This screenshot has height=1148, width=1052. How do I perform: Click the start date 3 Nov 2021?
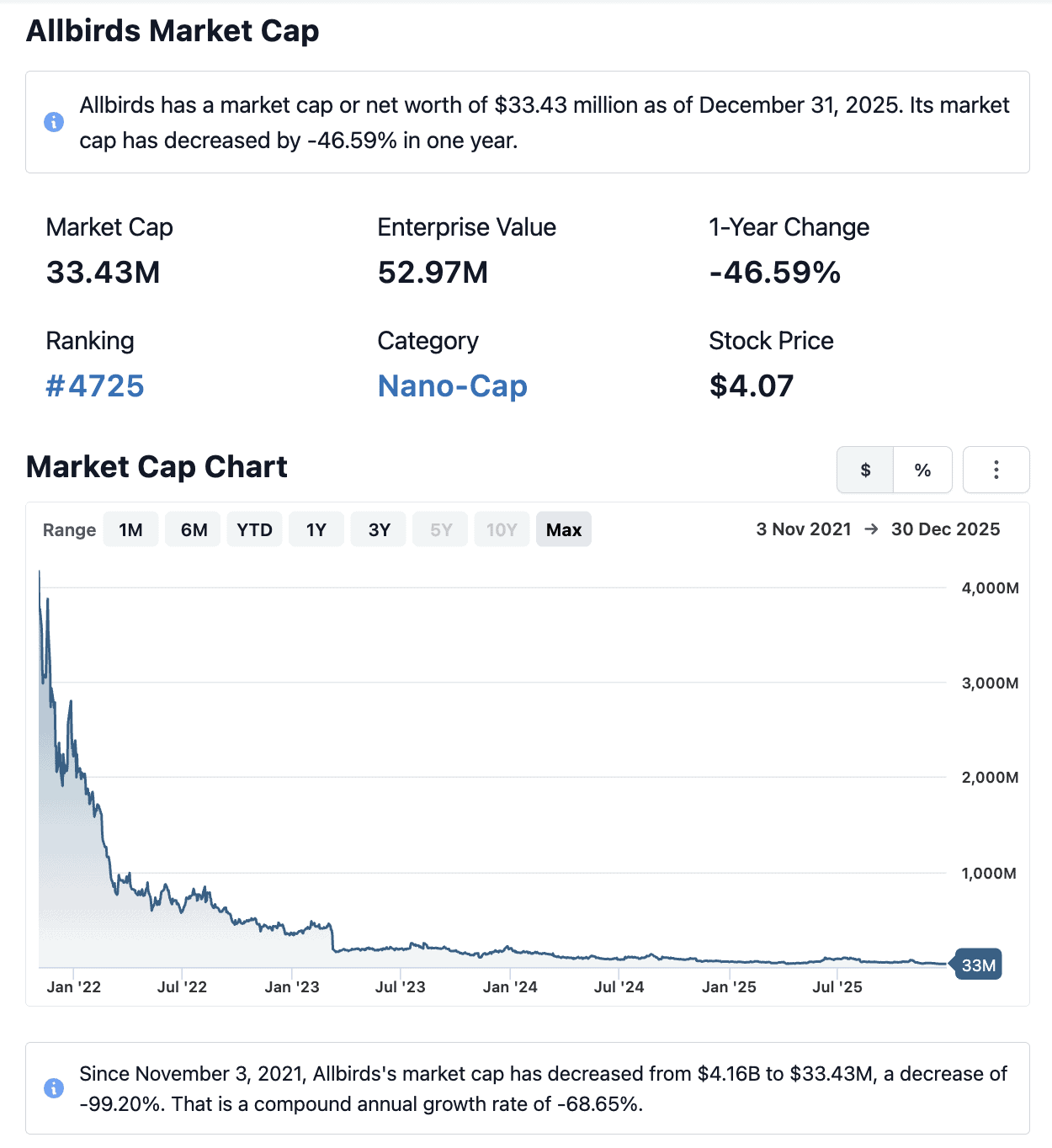pyautogui.click(x=804, y=529)
